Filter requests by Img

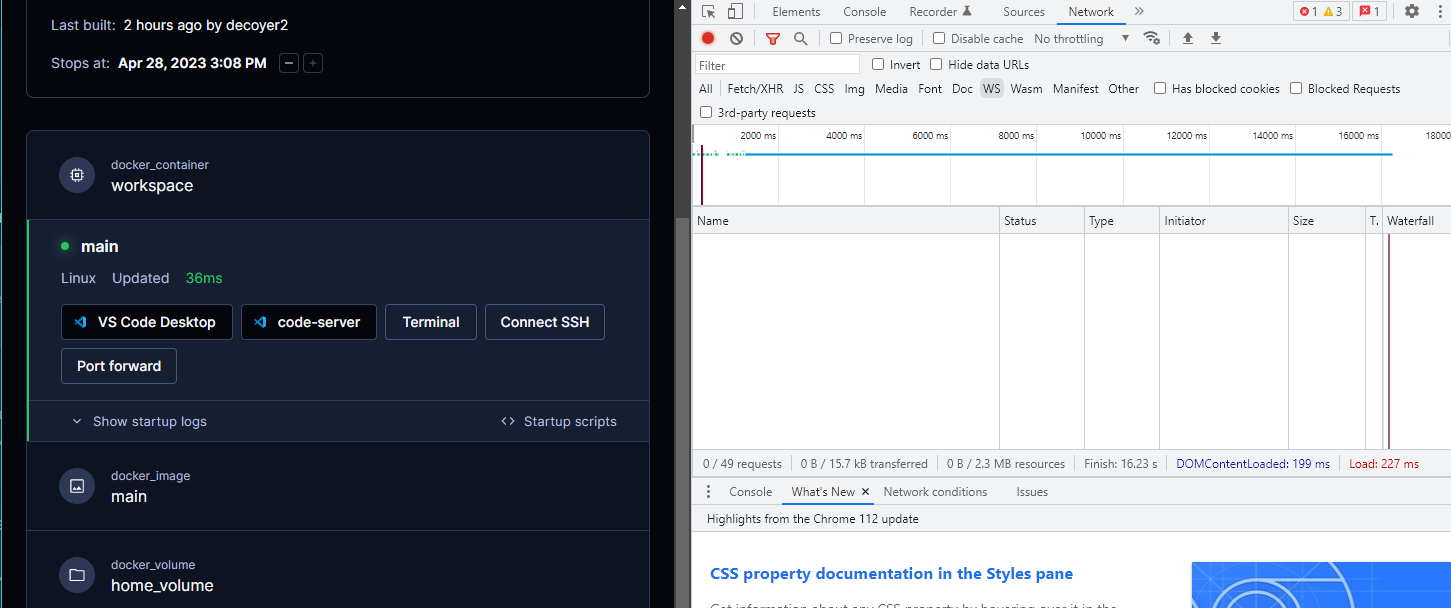854,89
